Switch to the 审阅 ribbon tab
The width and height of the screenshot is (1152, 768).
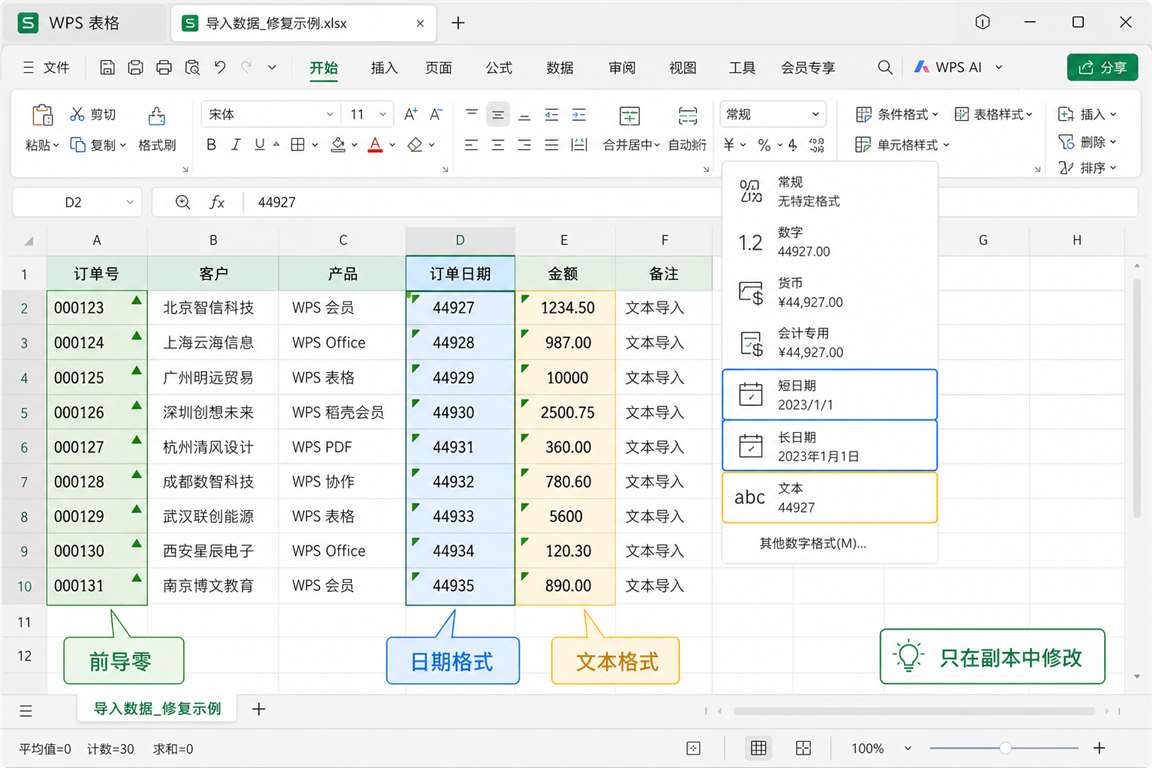coord(622,68)
